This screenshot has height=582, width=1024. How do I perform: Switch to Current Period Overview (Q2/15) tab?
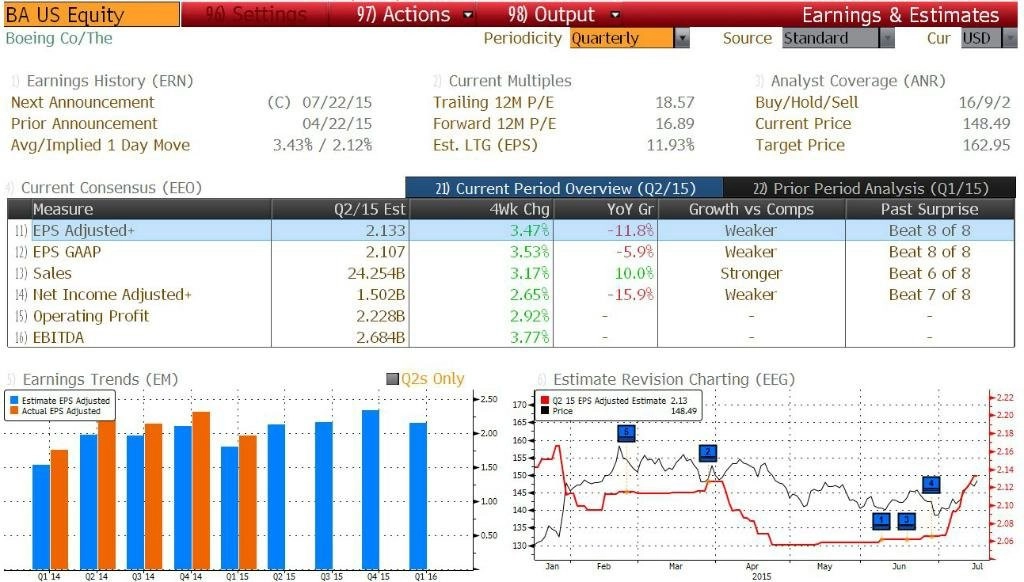(x=564, y=188)
